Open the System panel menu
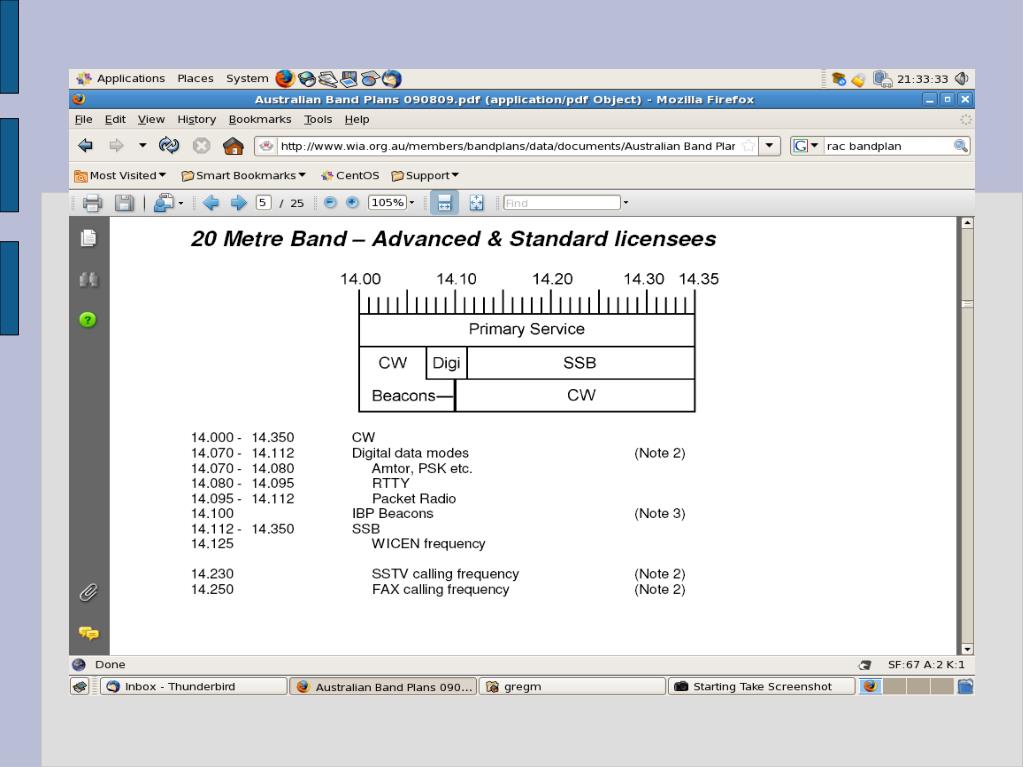The height and width of the screenshot is (767, 1023). coord(247,78)
